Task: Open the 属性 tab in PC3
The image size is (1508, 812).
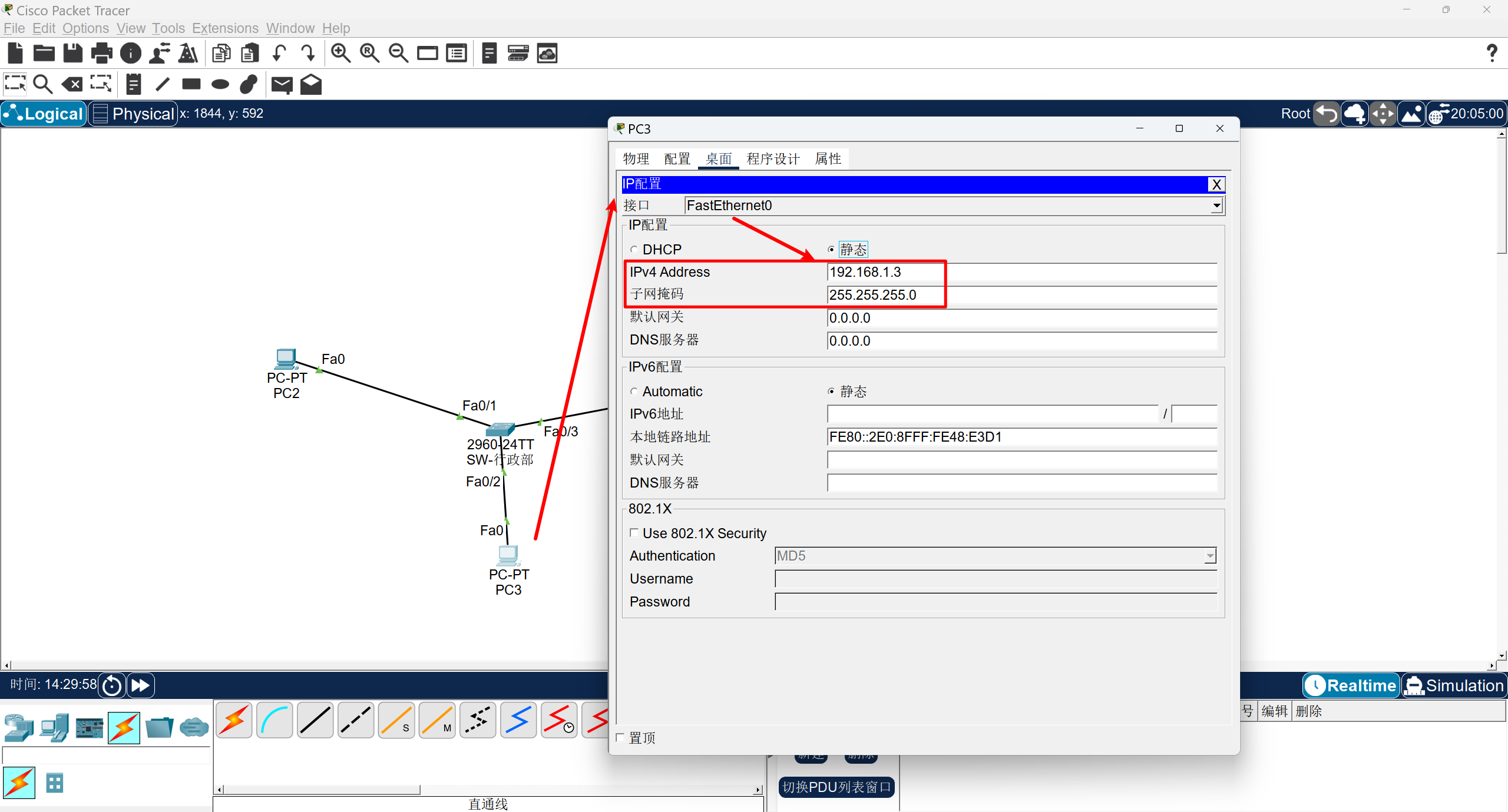Action: (828, 159)
